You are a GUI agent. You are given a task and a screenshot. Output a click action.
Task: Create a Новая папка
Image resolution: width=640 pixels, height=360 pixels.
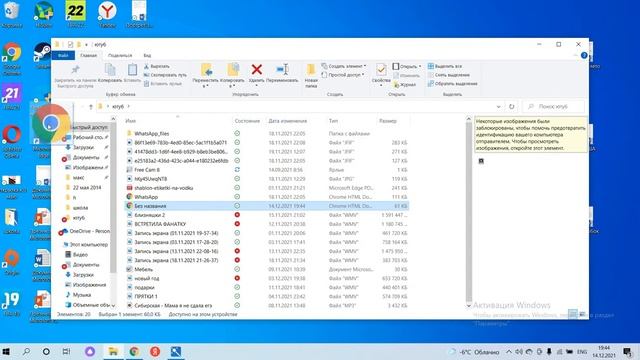[311, 76]
